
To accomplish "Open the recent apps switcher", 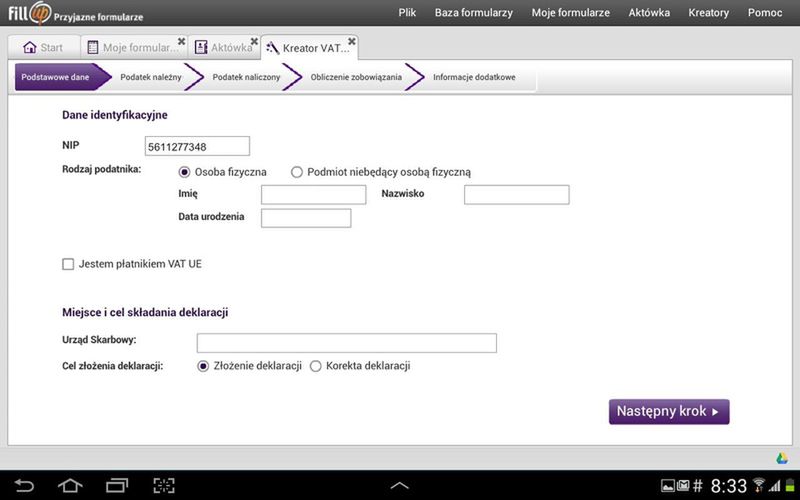I will coord(117,485).
